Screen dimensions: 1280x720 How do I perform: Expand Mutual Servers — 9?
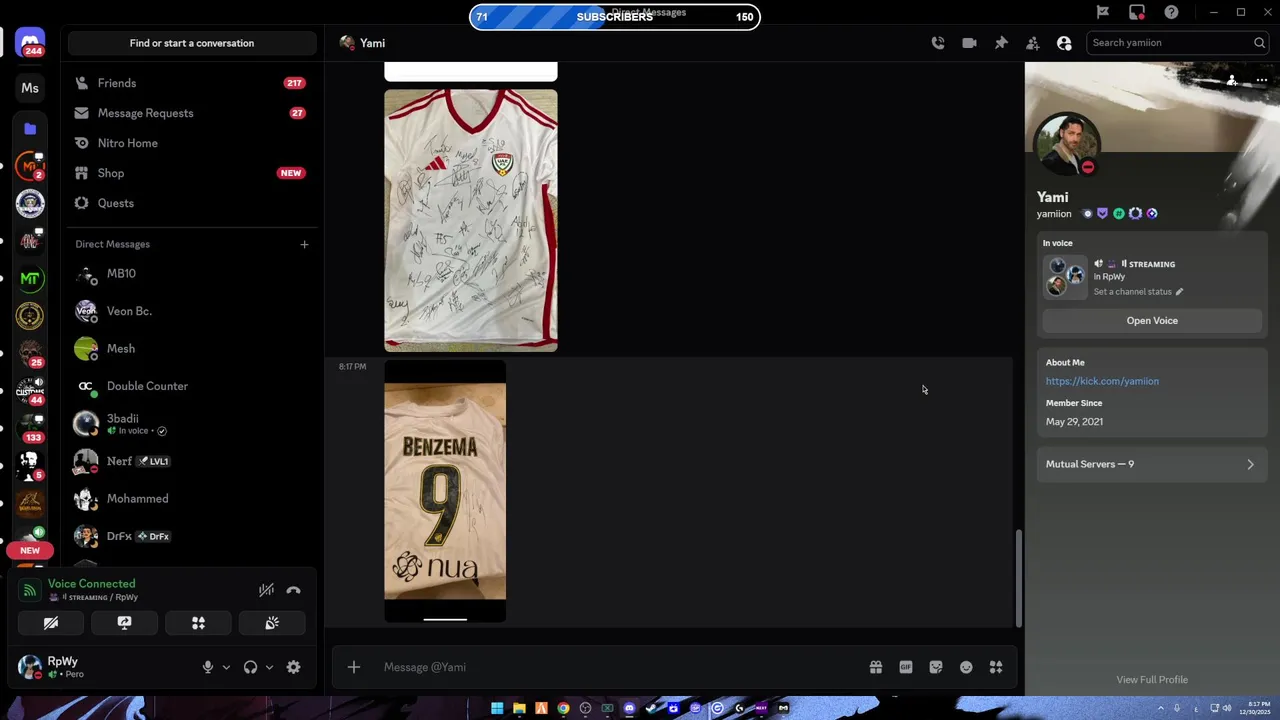pyautogui.click(x=1150, y=464)
